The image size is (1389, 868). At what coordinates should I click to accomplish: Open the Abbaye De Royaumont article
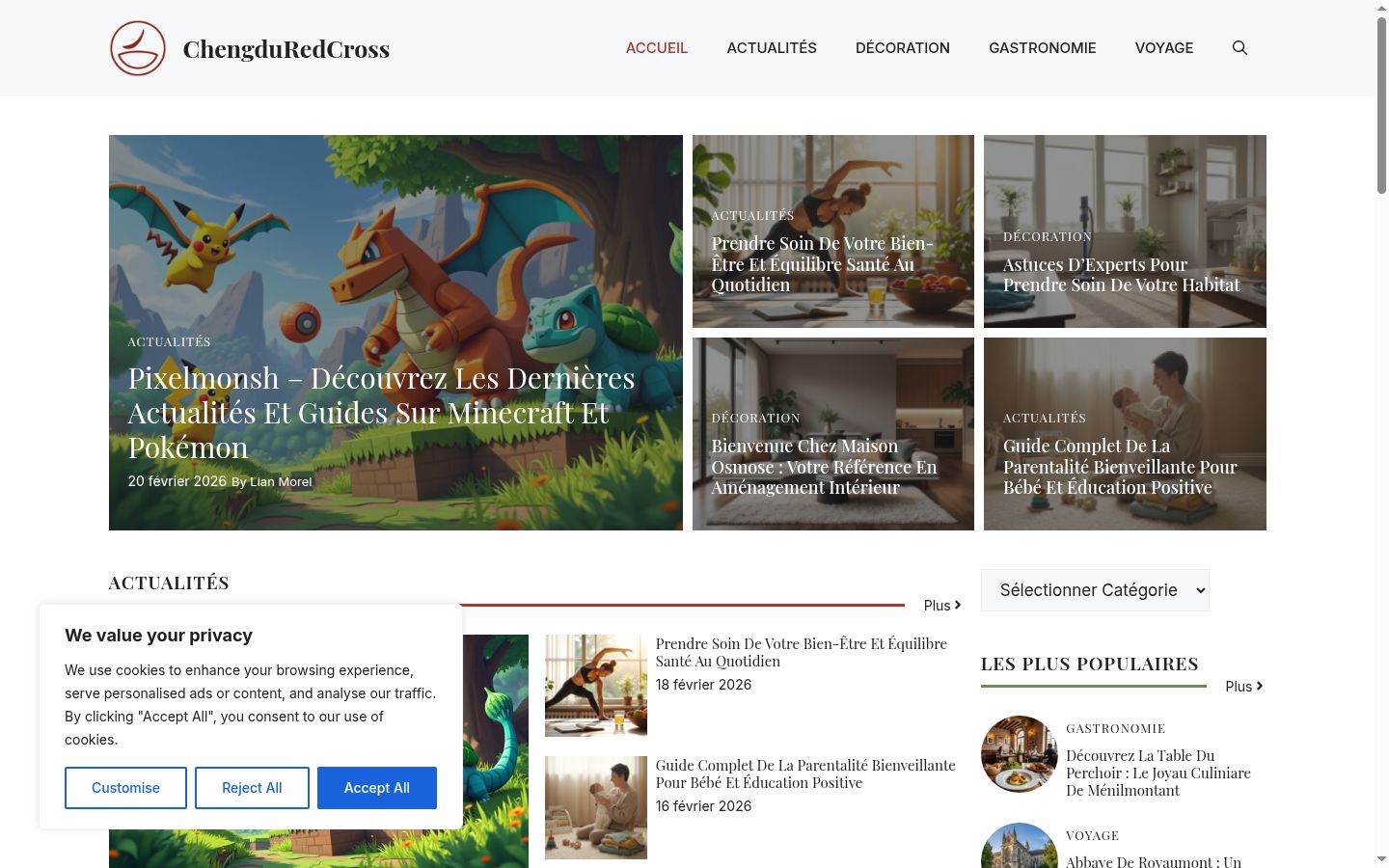point(1154,861)
